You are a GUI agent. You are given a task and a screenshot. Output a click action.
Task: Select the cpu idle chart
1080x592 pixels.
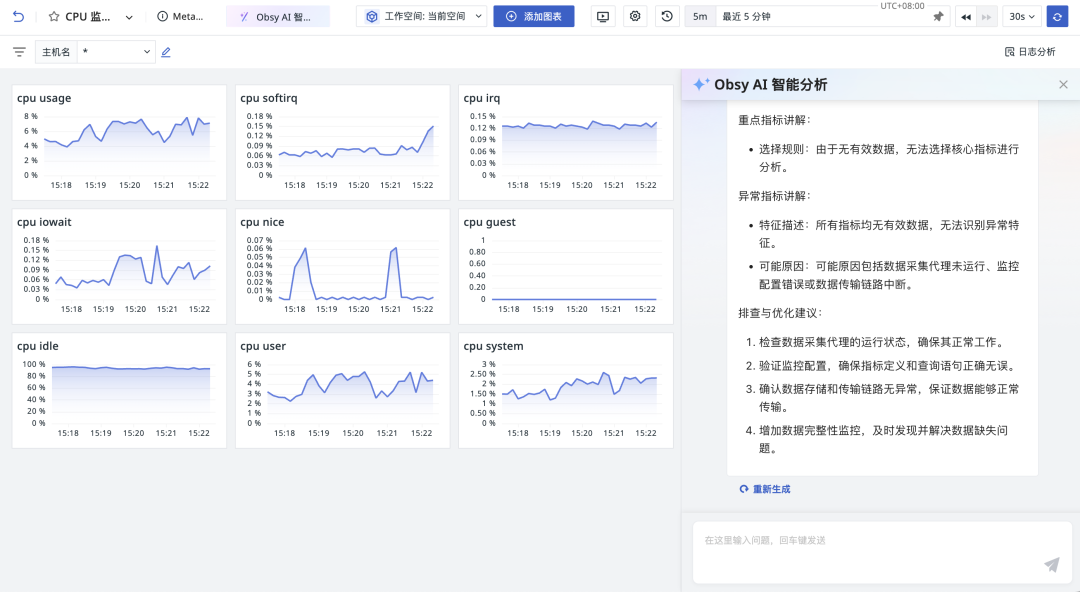pos(119,391)
